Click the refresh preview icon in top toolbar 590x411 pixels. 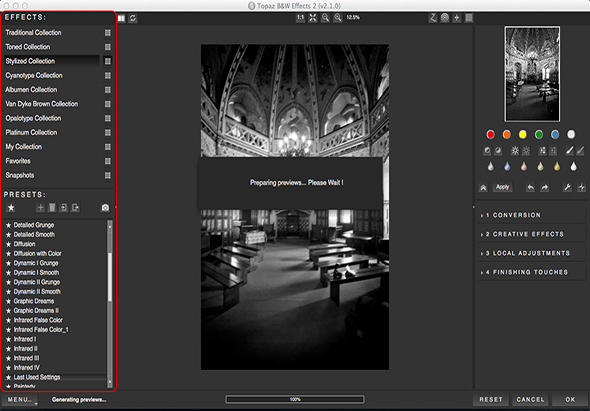pos(133,18)
